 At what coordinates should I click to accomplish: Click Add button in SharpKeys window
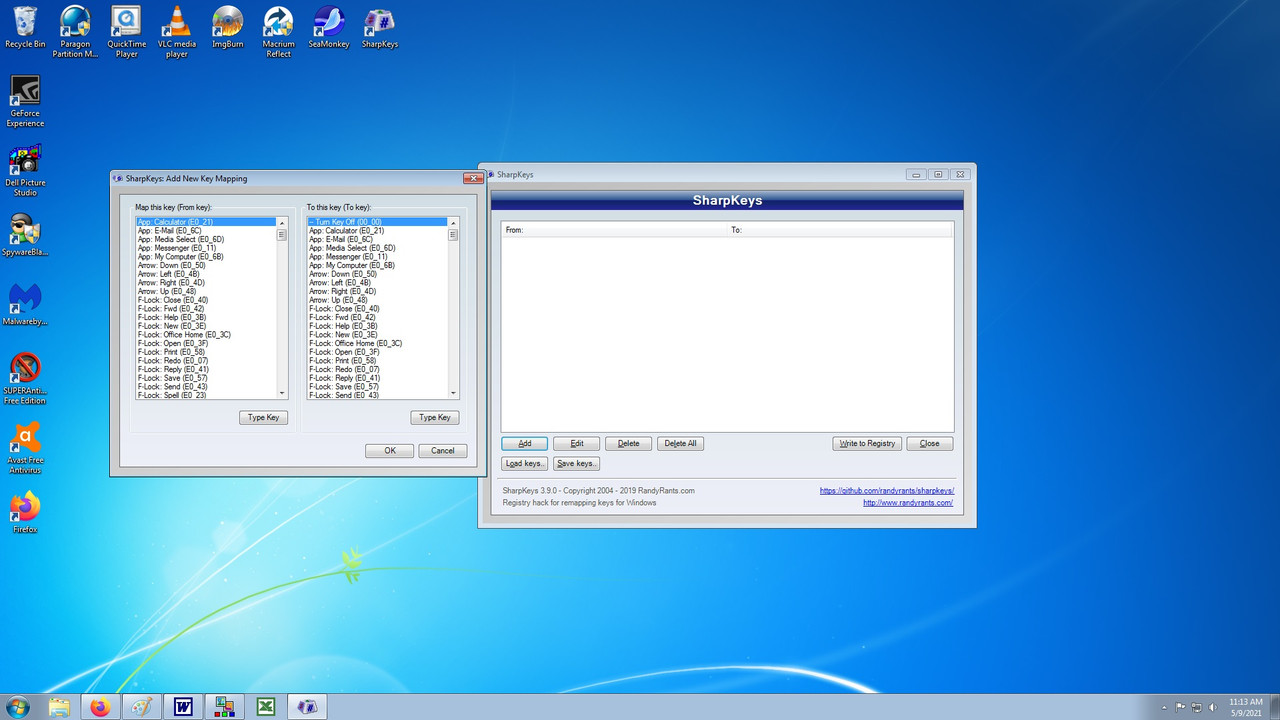coord(525,443)
